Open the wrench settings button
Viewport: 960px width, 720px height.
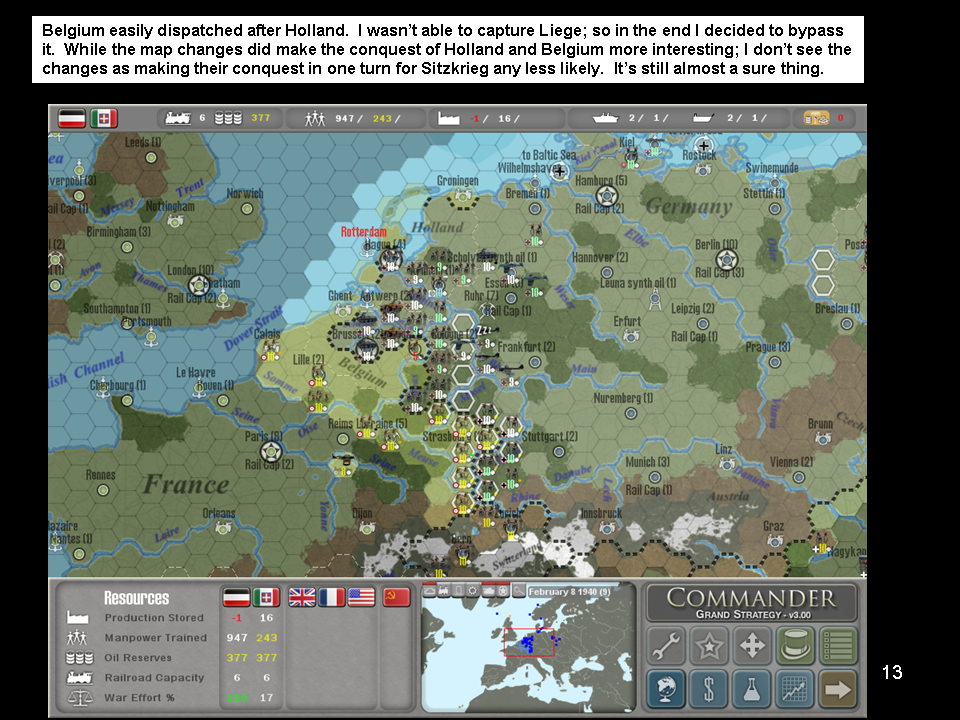[666, 647]
